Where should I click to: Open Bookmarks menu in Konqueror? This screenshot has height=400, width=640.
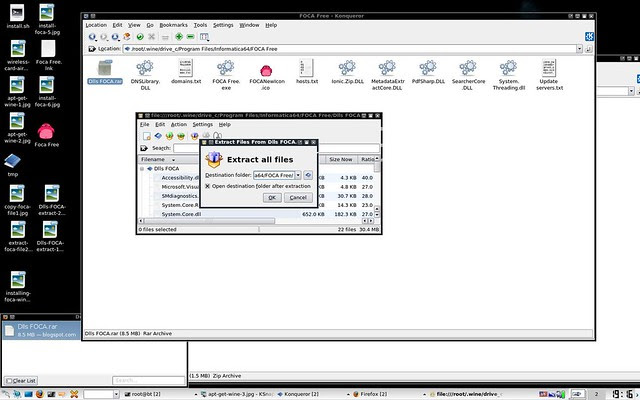pos(173,25)
